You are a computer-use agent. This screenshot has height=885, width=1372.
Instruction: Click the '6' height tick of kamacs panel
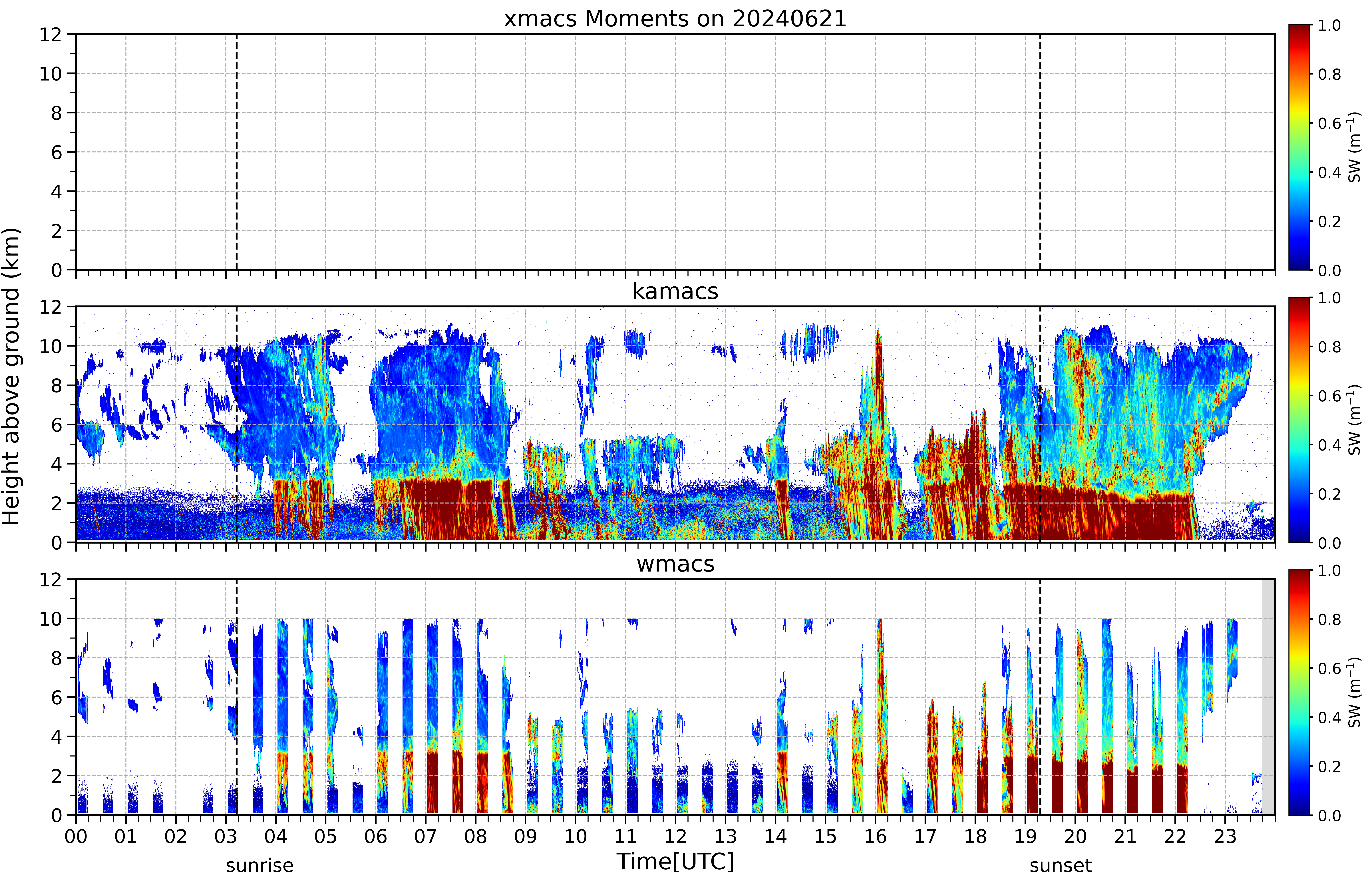point(56,425)
